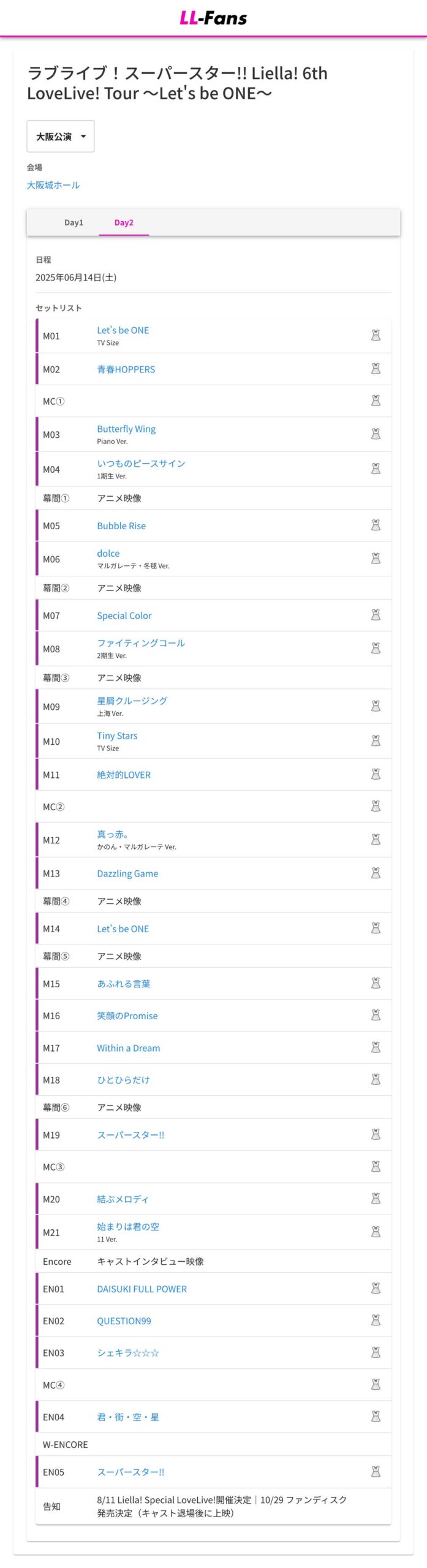Viewport: 427px width, 1568px height.
Task: Click the LL-Fans logo
Action: pos(213,18)
